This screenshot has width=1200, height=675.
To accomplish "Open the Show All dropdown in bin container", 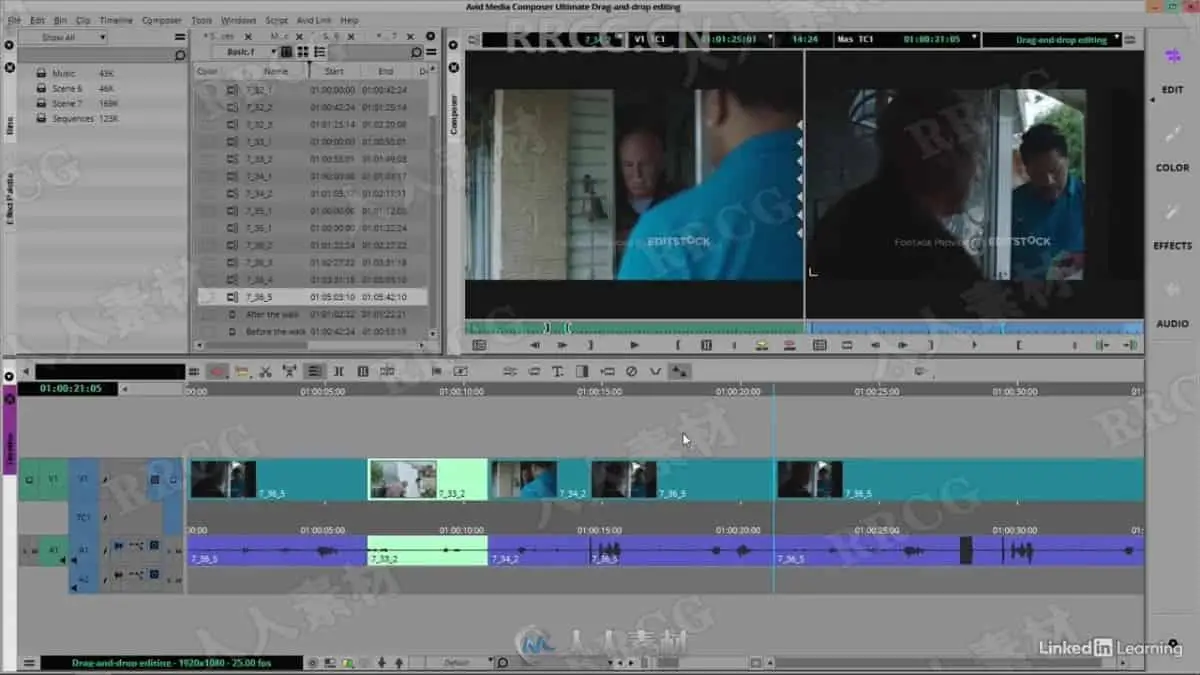I will 62,38.
